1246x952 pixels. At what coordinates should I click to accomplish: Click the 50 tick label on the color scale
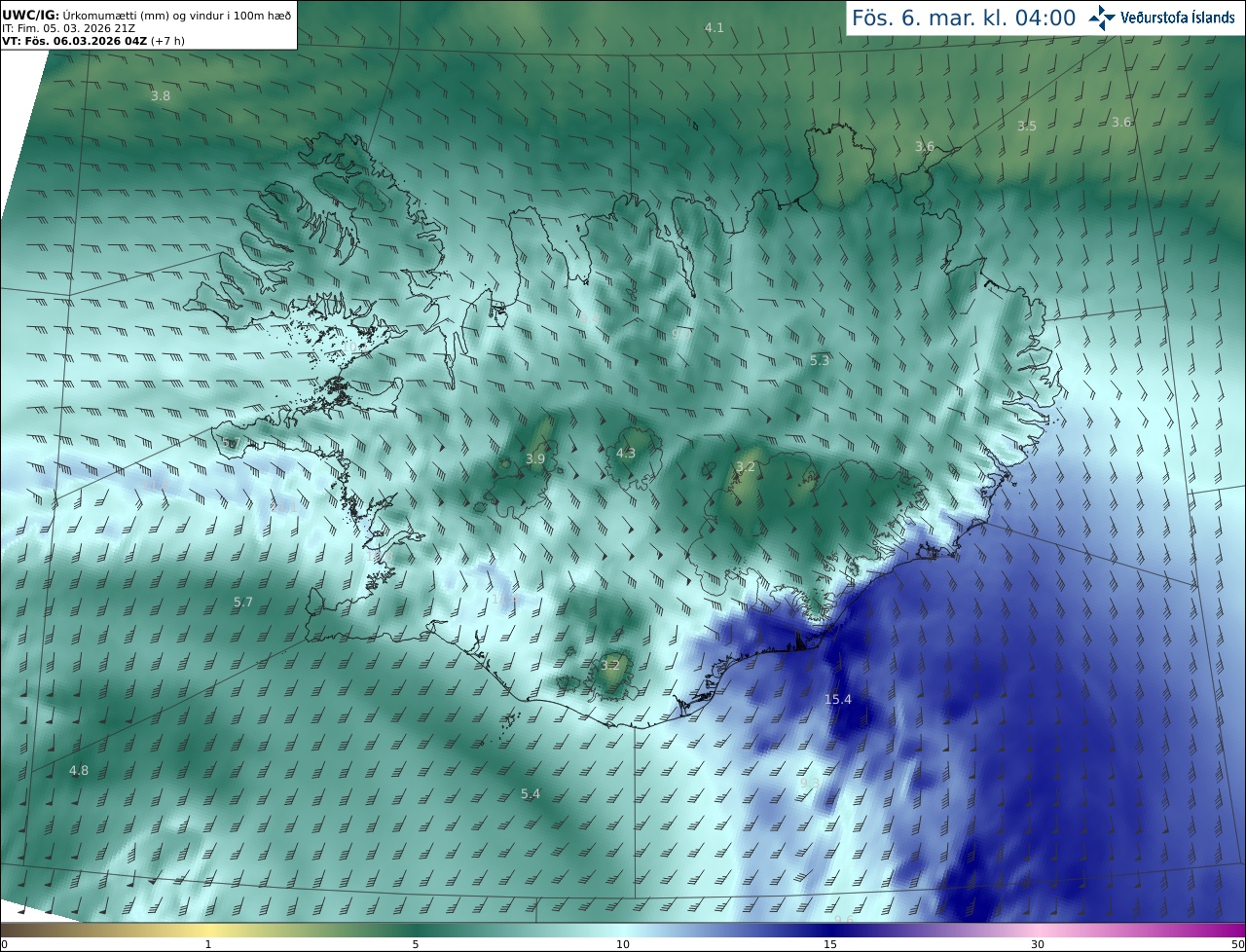[x=1237, y=944]
